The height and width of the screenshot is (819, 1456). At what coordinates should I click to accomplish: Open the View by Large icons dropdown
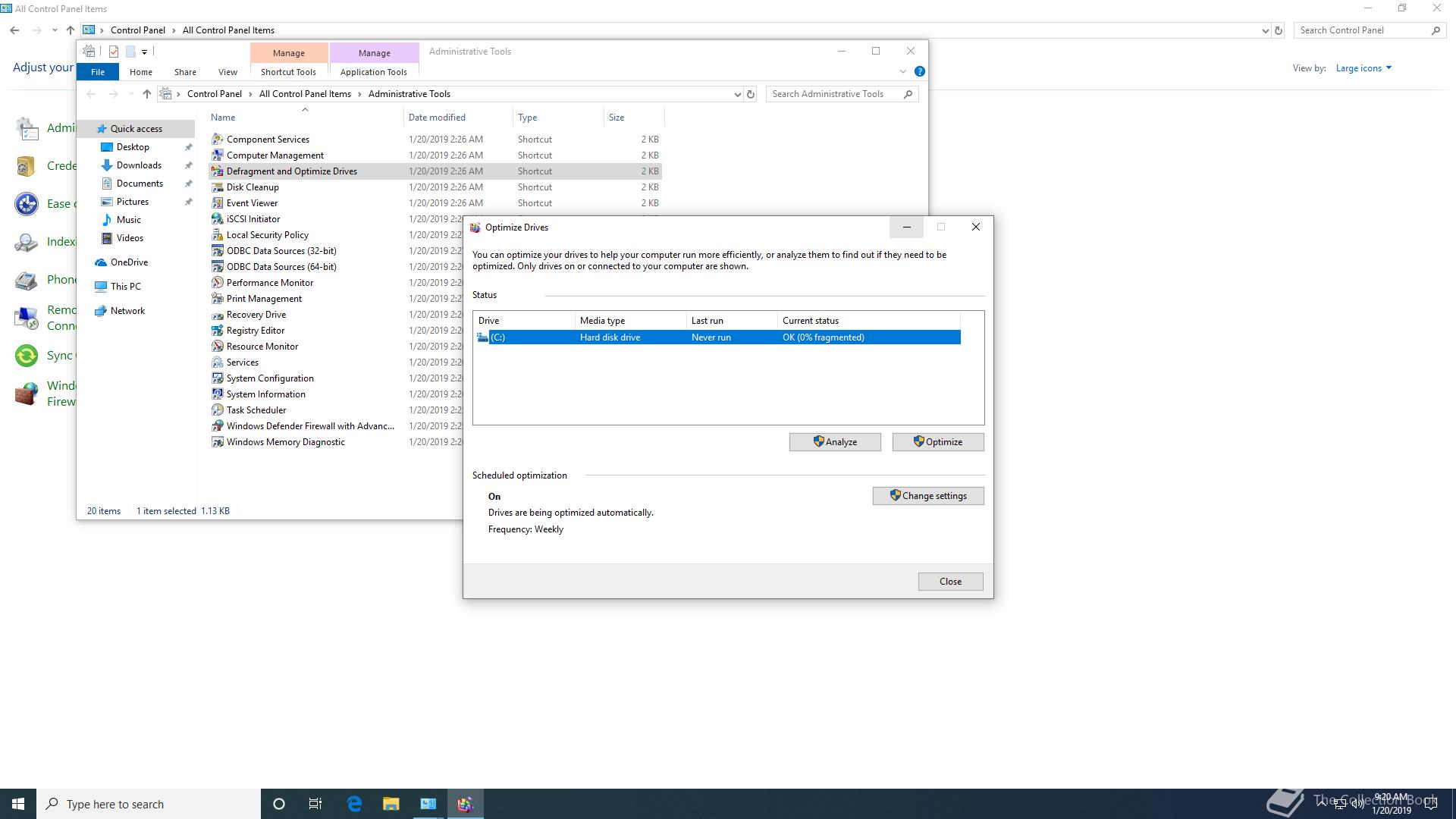coord(1363,68)
